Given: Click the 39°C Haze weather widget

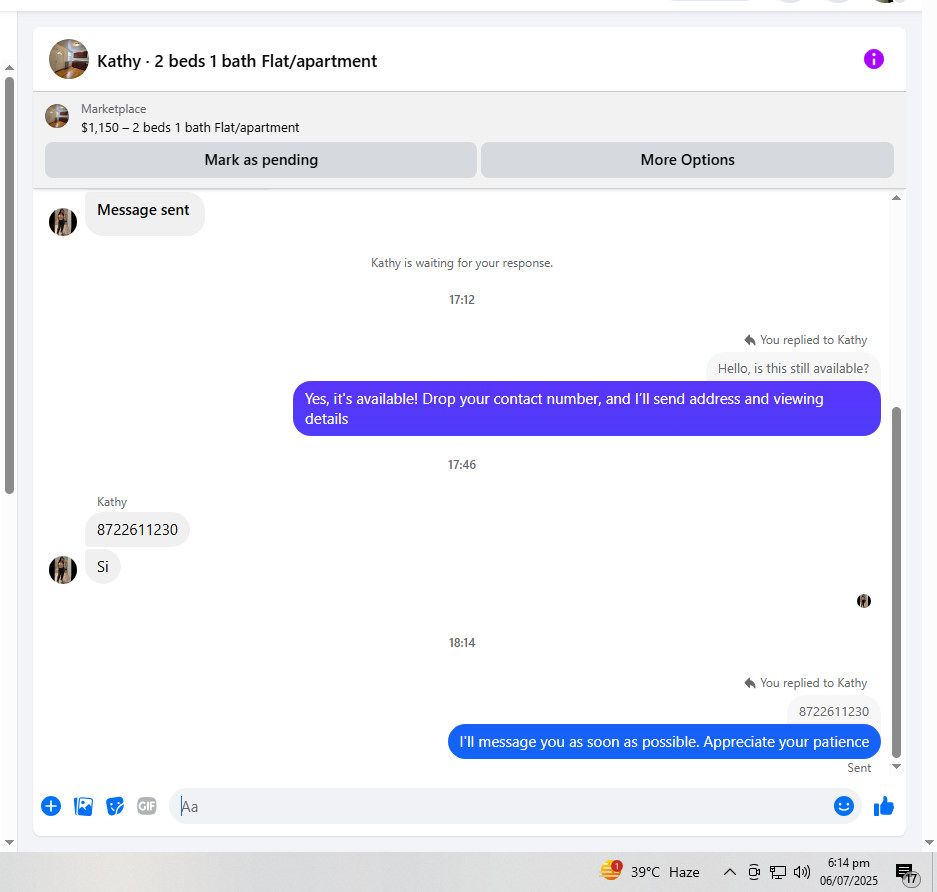Looking at the screenshot, I should [x=650, y=872].
